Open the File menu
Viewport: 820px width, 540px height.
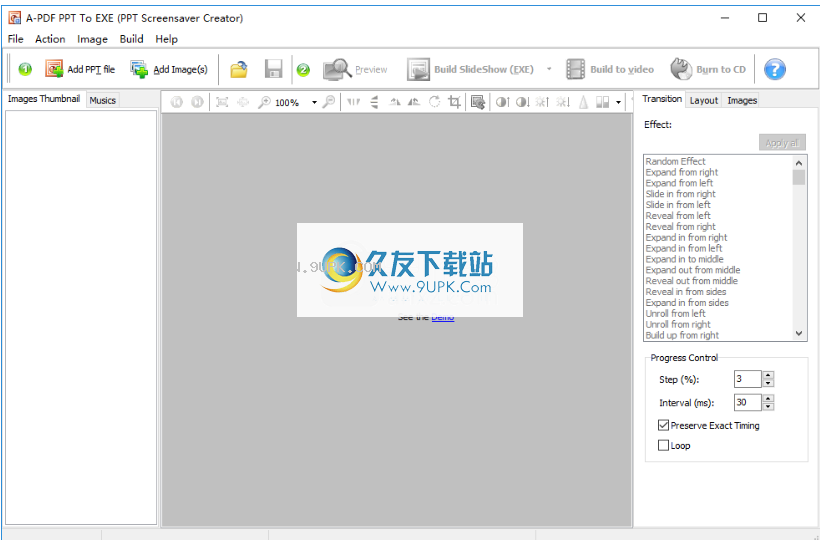16,39
